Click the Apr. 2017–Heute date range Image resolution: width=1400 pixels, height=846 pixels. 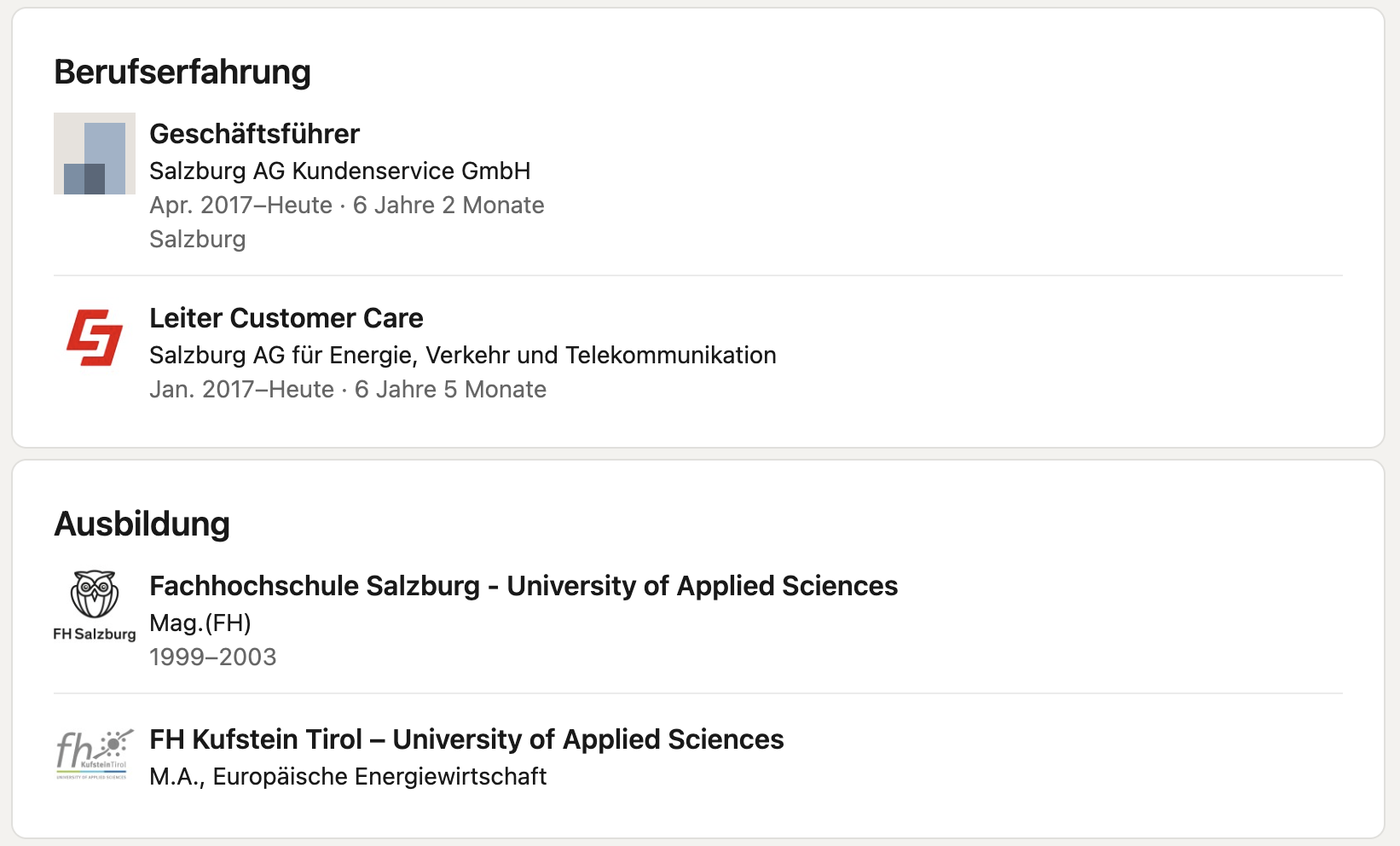click(x=241, y=206)
